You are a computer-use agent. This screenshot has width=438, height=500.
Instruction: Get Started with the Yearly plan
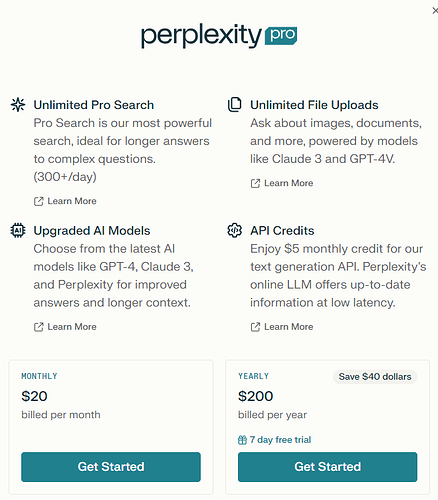tap(327, 467)
